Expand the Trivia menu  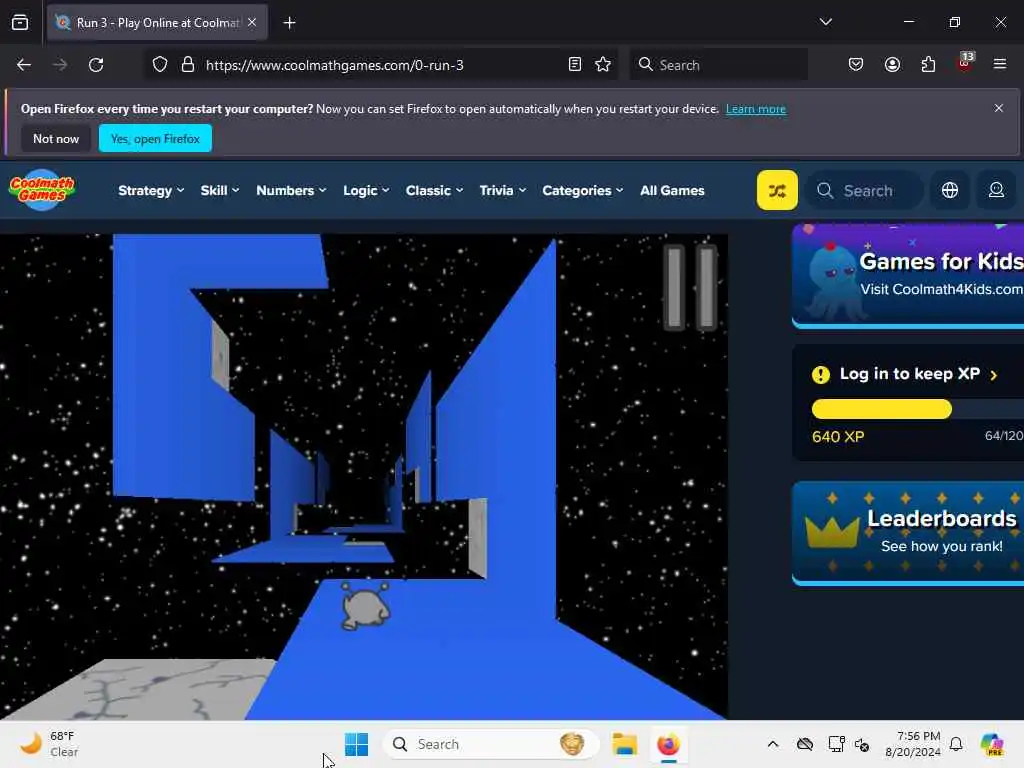(x=502, y=190)
